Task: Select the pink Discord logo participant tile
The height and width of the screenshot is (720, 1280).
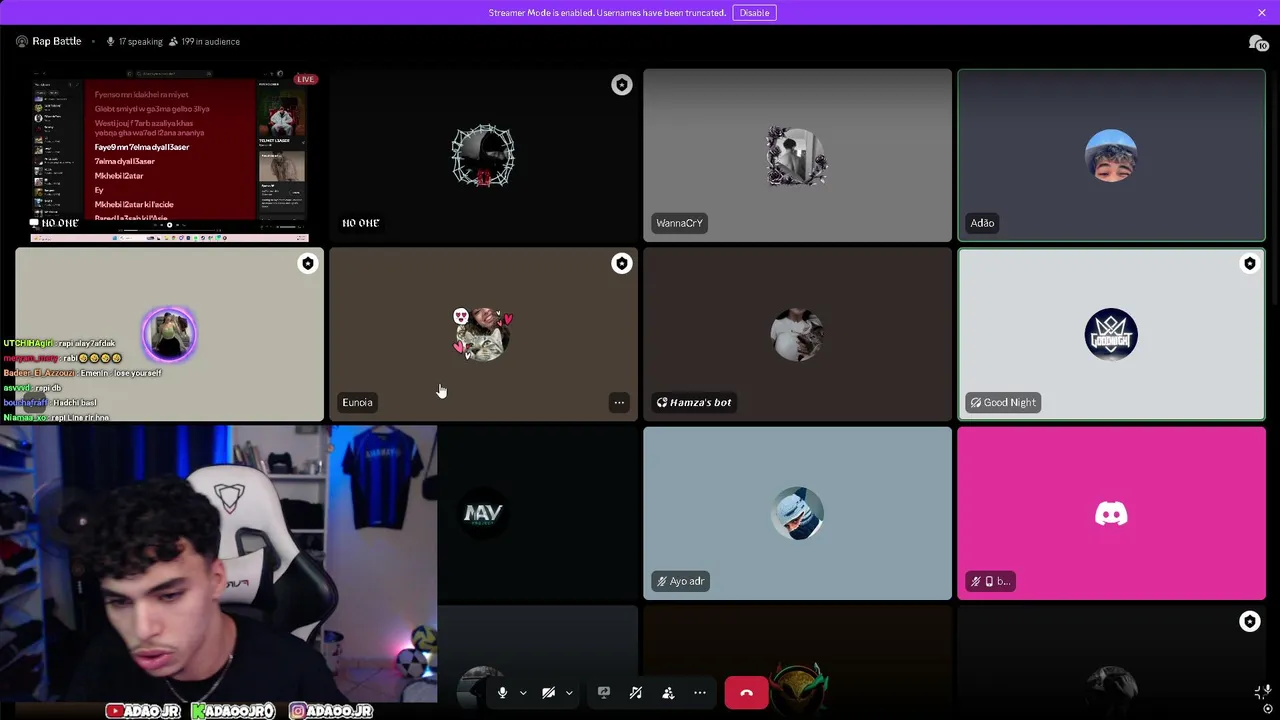Action: pos(1111,513)
